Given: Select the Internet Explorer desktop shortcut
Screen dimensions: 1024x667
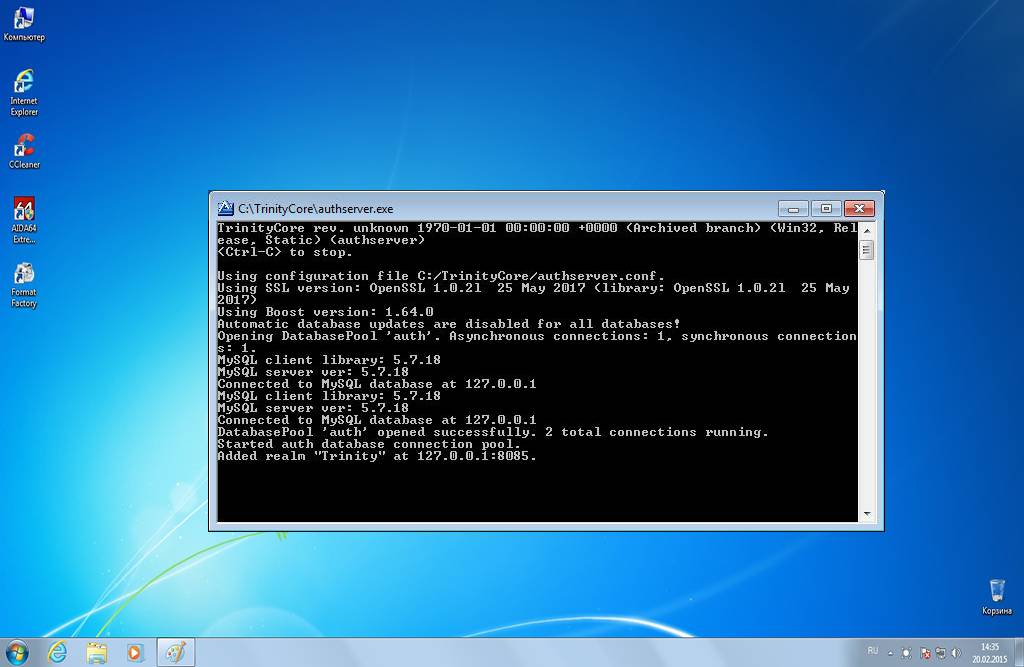Looking at the screenshot, I should point(24,84).
